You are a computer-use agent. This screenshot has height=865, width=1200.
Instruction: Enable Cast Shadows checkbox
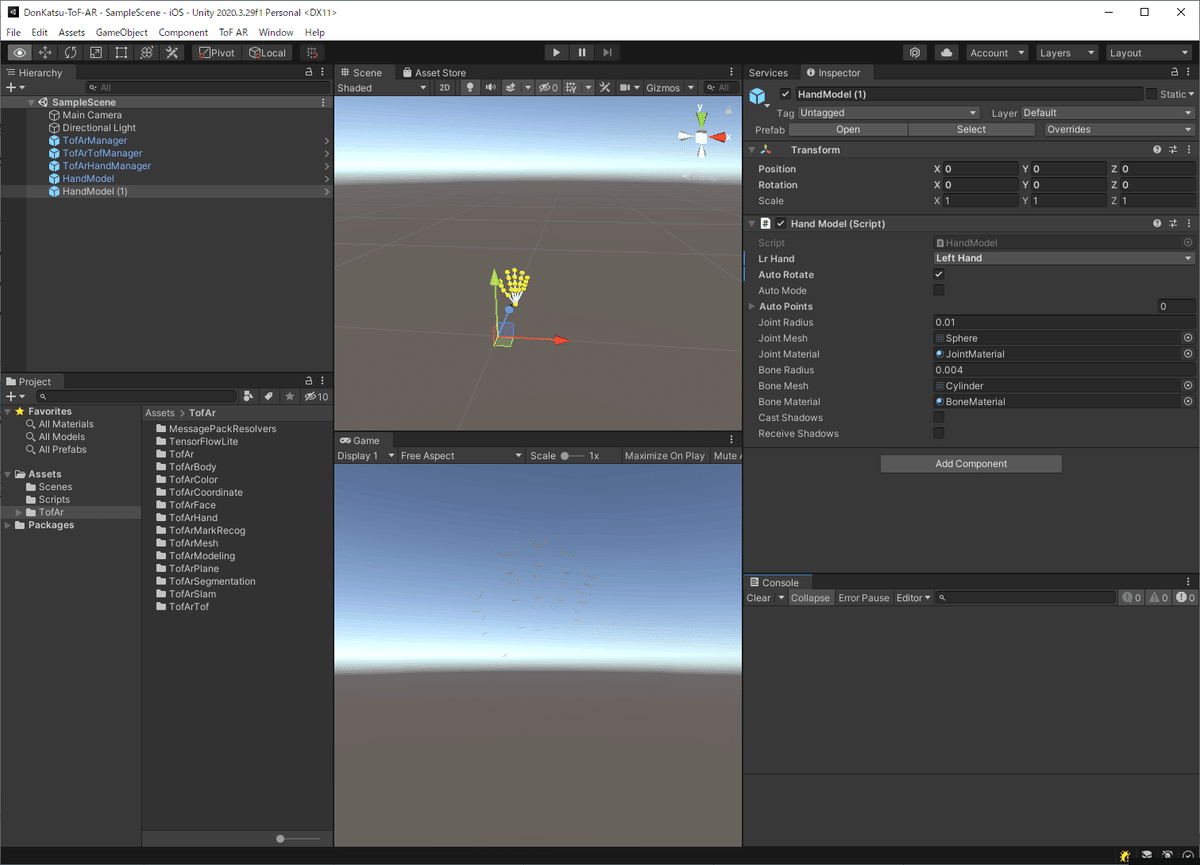click(x=939, y=417)
